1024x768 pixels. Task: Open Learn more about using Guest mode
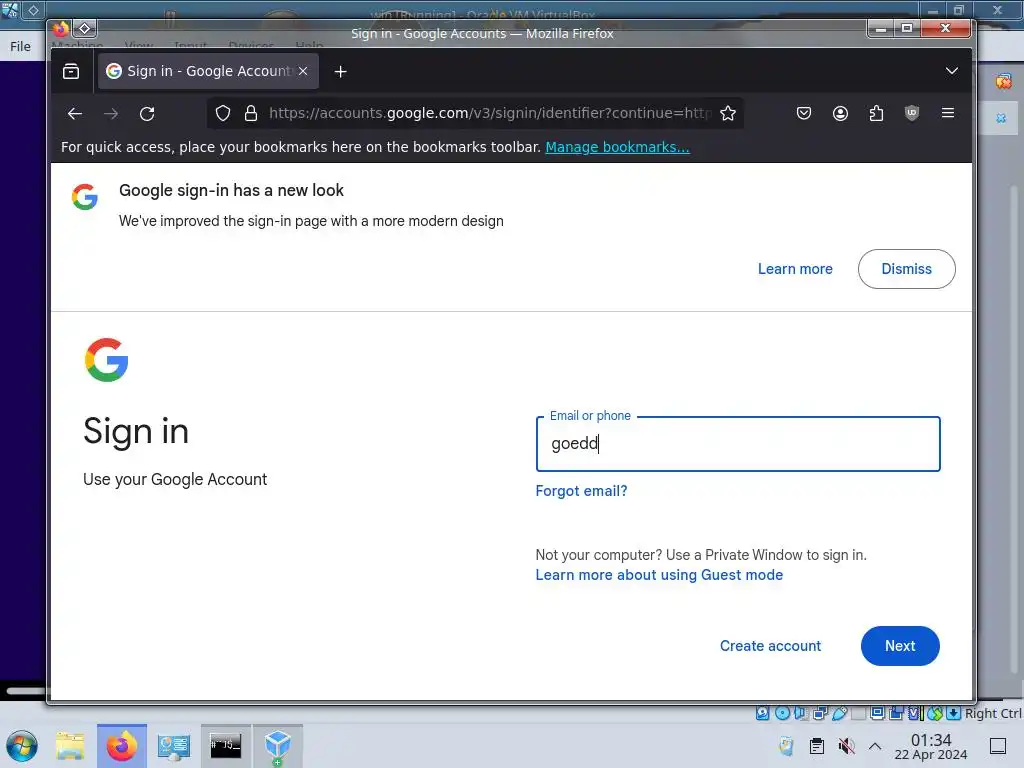(x=659, y=575)
